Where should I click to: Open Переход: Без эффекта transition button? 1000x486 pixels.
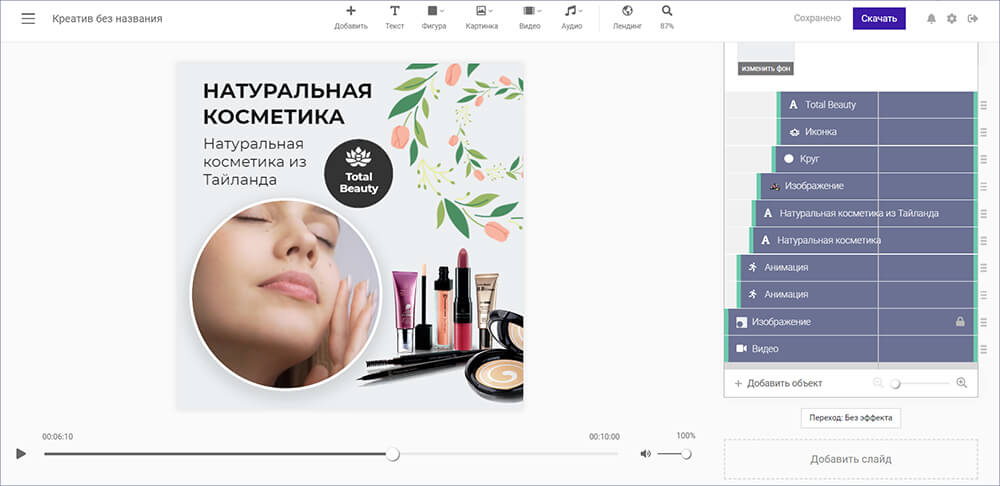tap(851, 418)
